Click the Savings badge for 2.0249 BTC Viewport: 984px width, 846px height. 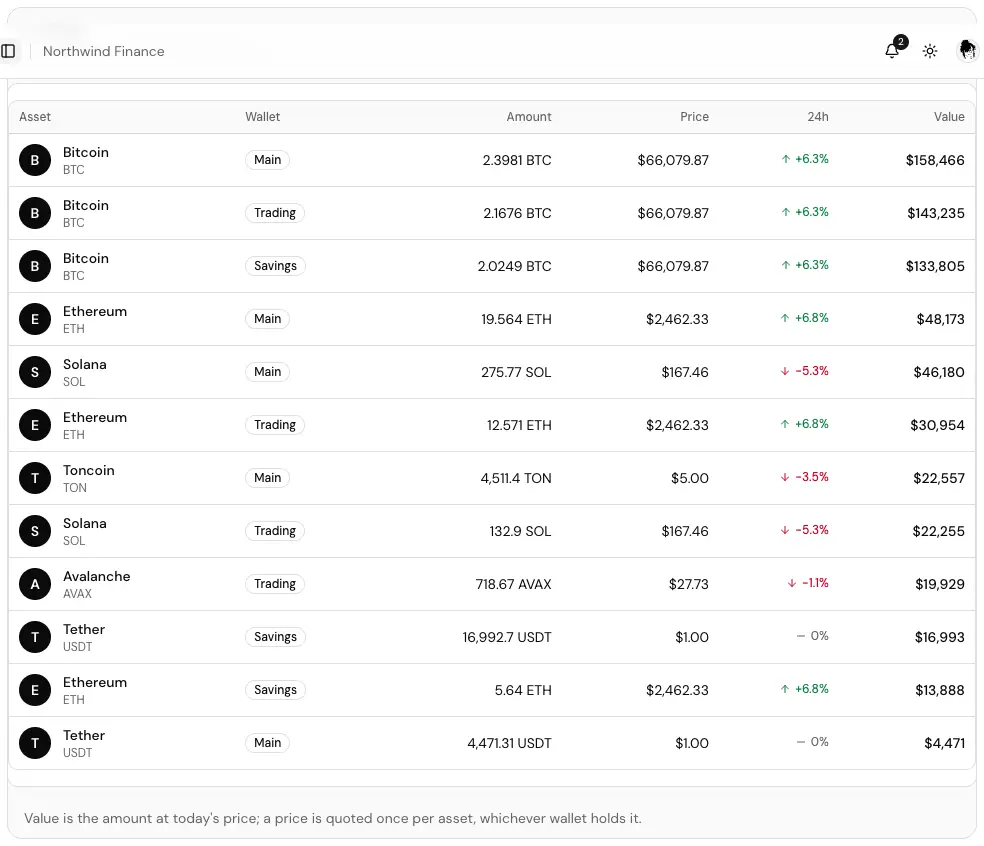pyautogui.click(x=275, y=266)
